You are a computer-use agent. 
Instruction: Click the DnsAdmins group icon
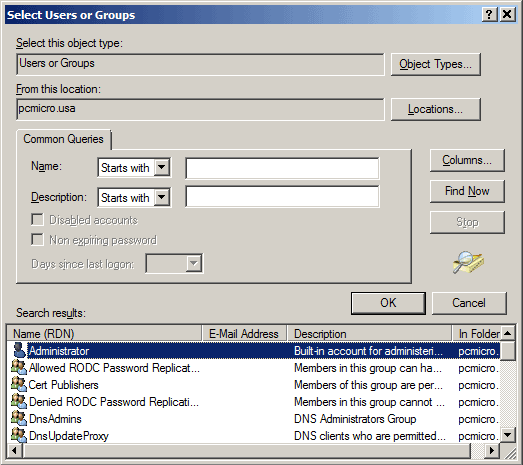coord(19,419)
